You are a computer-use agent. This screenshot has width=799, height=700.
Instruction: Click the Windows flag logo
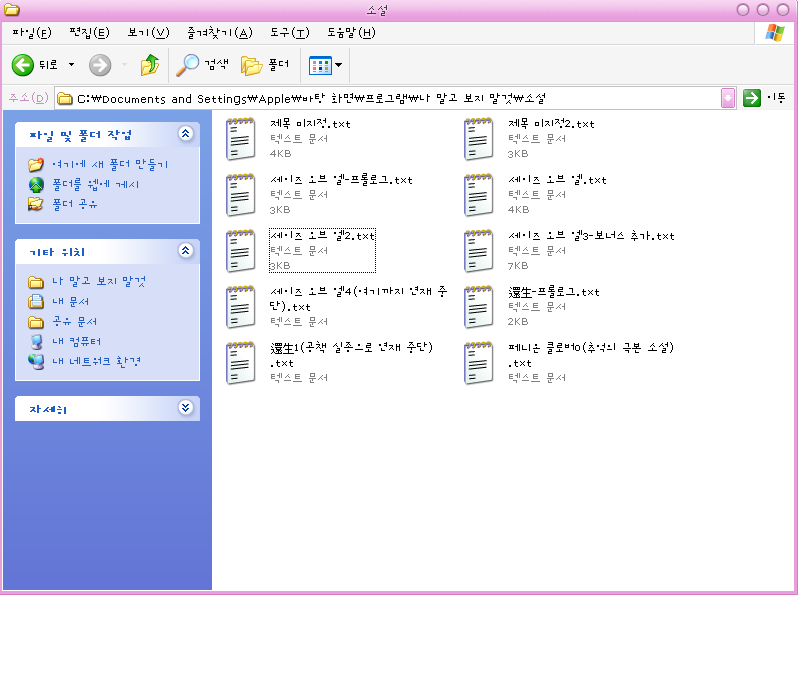pyautogui.click(x=775, y=33)
